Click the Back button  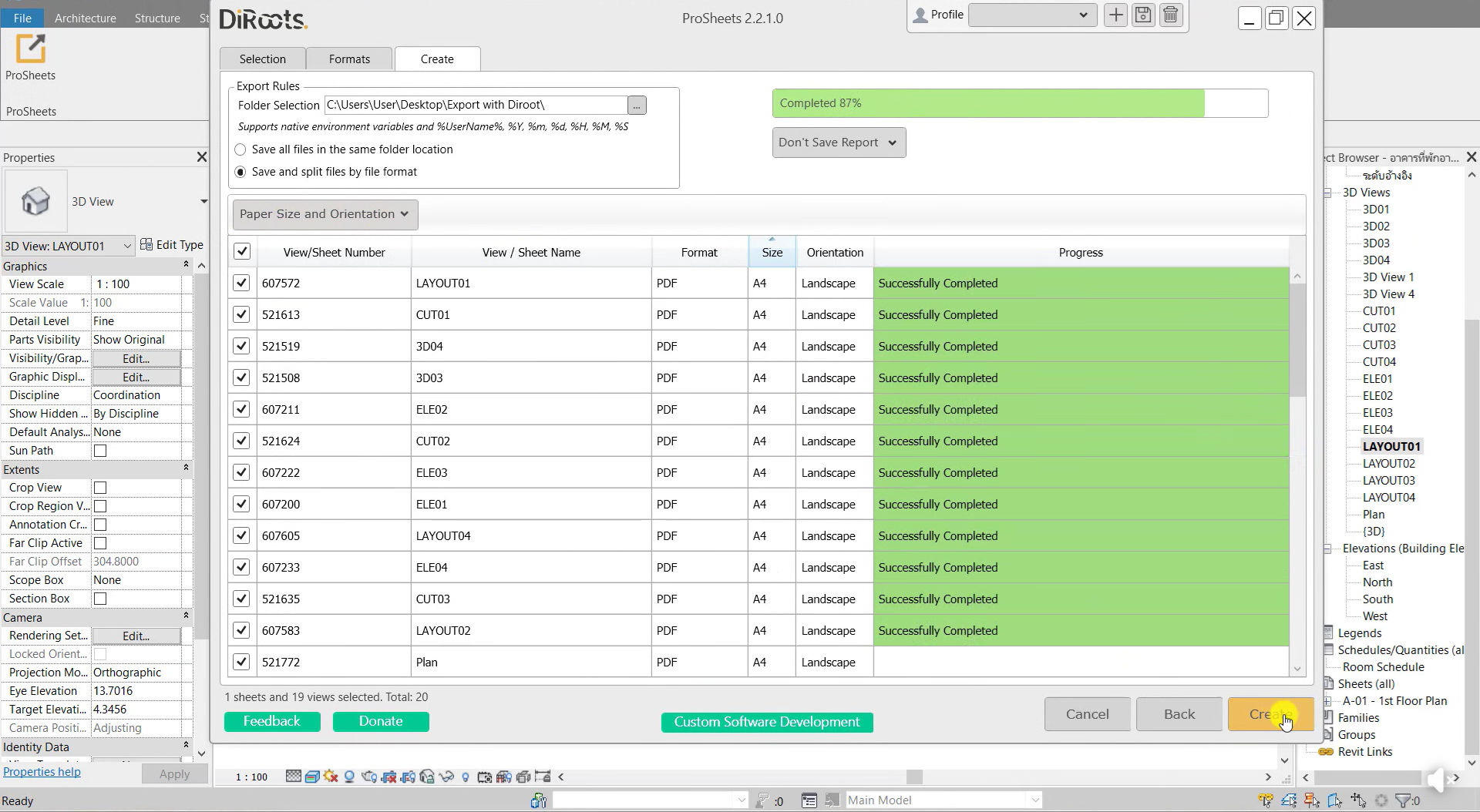(x=1179, y=714)
